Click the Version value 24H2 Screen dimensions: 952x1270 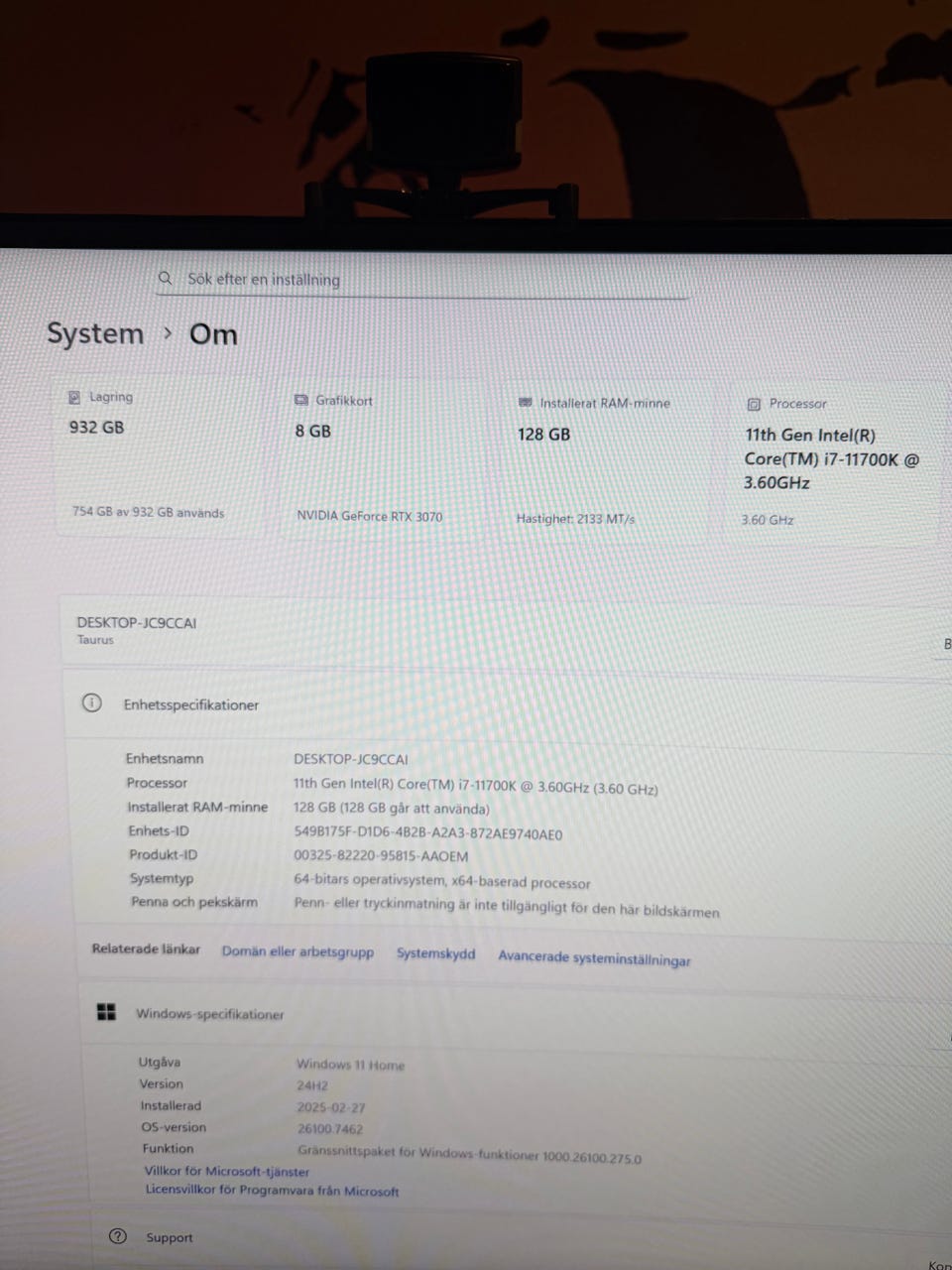(x=312, y=1085)
